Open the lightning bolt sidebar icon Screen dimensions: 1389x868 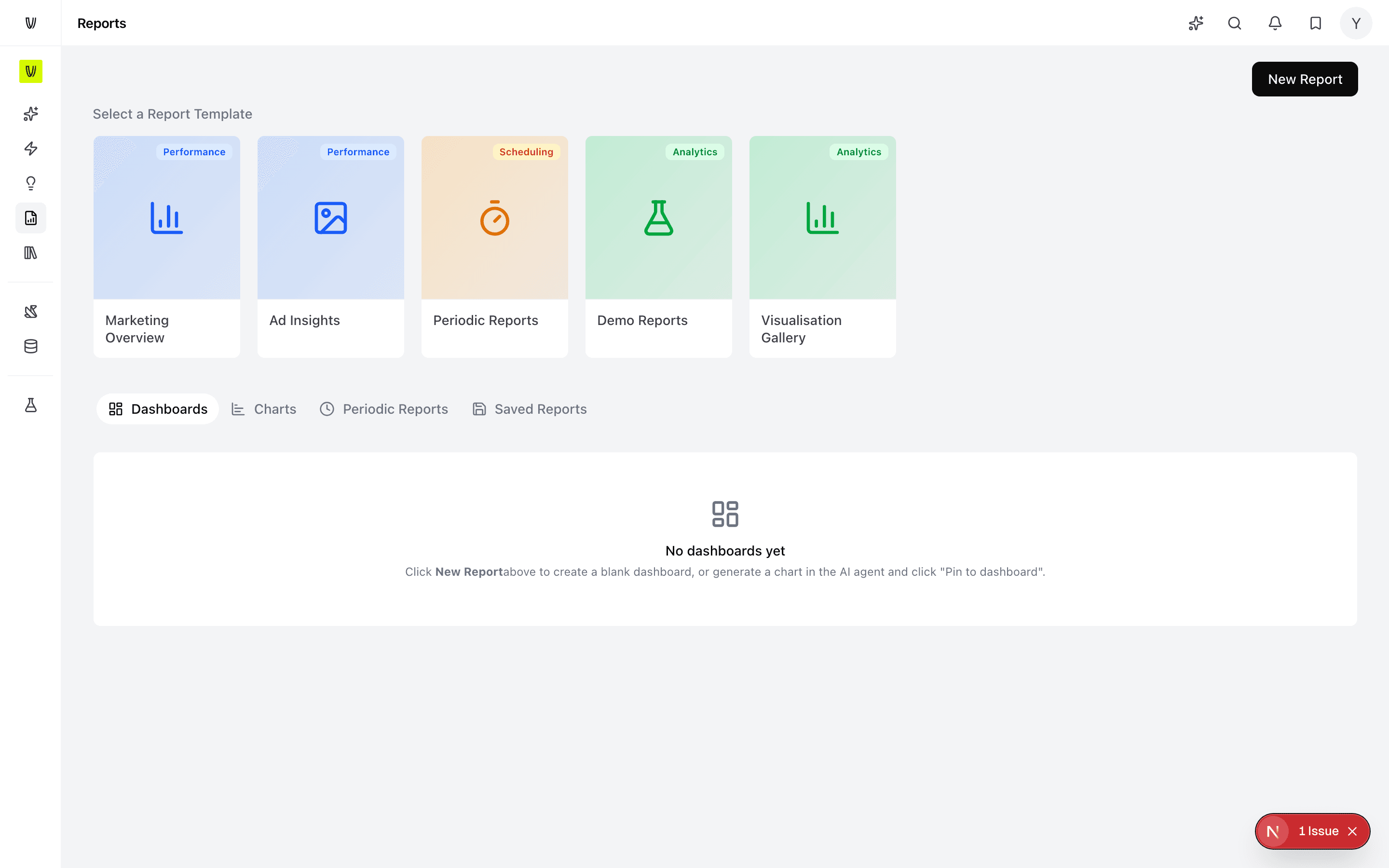31,149
